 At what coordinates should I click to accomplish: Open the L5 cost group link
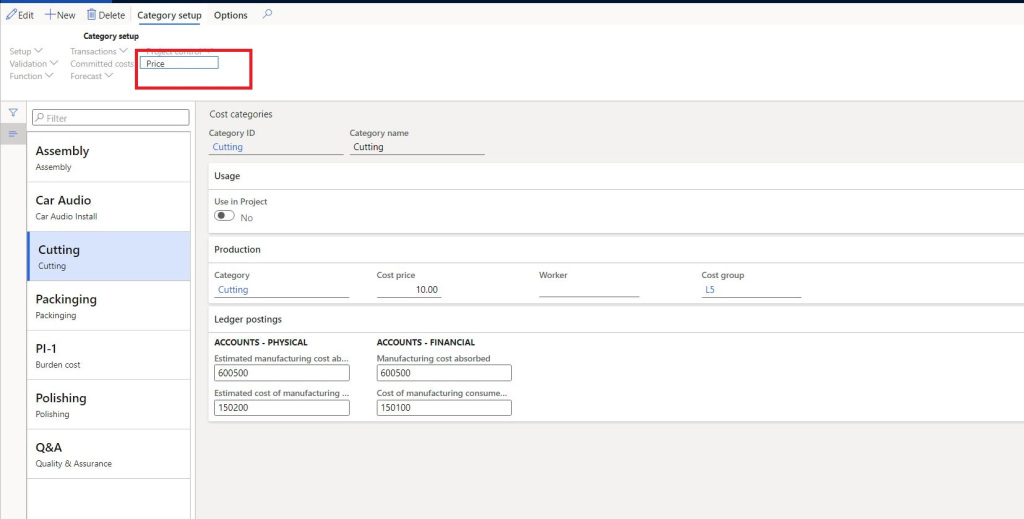tap(710, 290)
